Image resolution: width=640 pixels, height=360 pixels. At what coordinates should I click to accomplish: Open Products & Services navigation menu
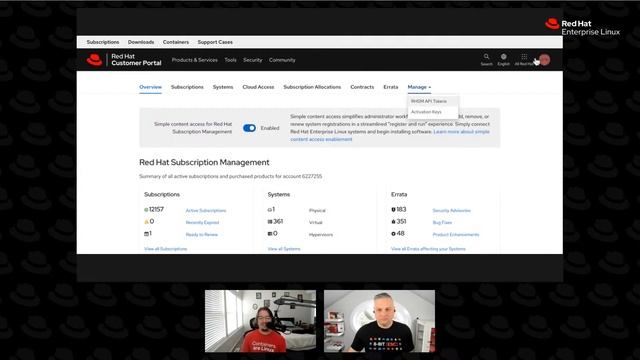tap(194, 60)
